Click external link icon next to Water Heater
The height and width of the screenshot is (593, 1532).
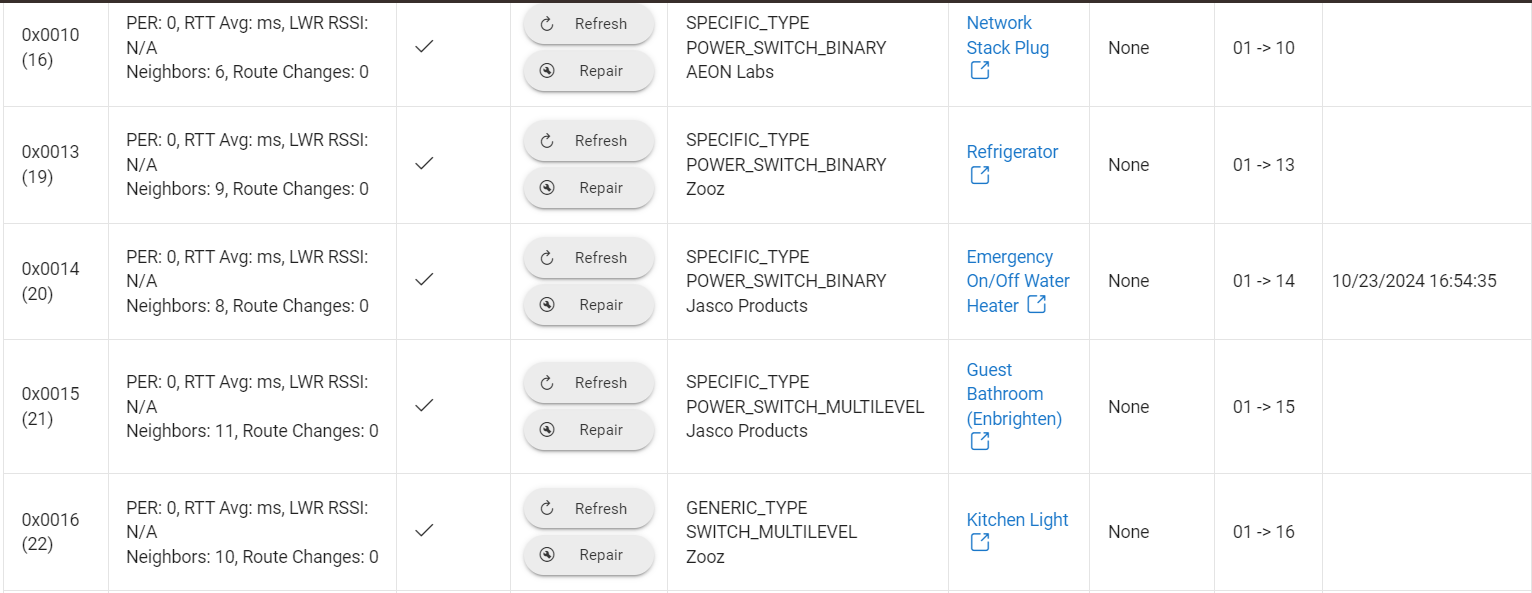pyautogui.click(x=1037, y=304)
